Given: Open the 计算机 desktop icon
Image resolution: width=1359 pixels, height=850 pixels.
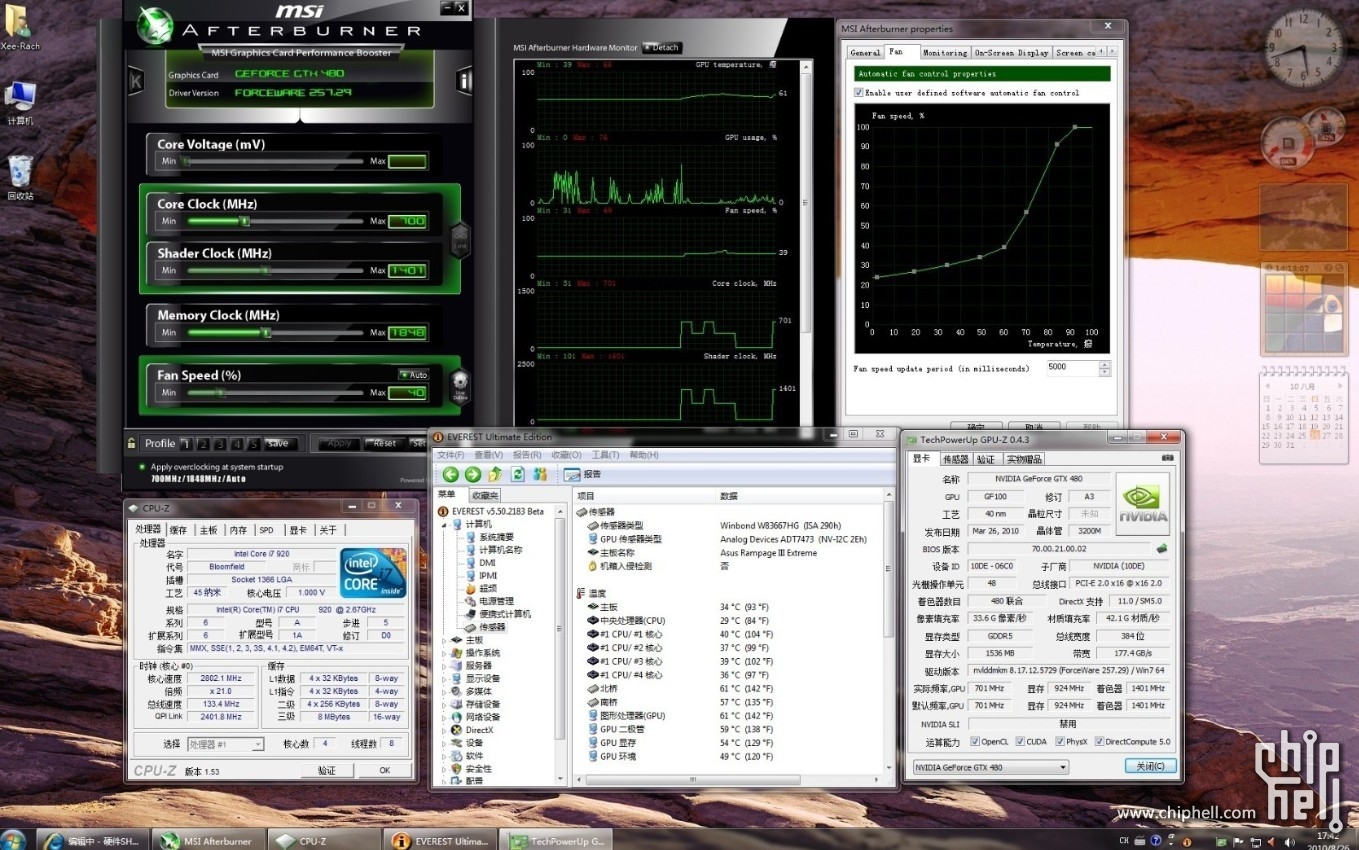Looking at the screenshot, I should coord(20,103).
